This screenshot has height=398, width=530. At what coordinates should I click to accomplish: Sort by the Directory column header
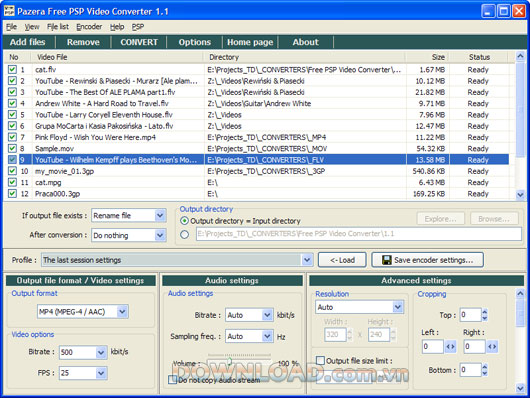tap(305, 57)
